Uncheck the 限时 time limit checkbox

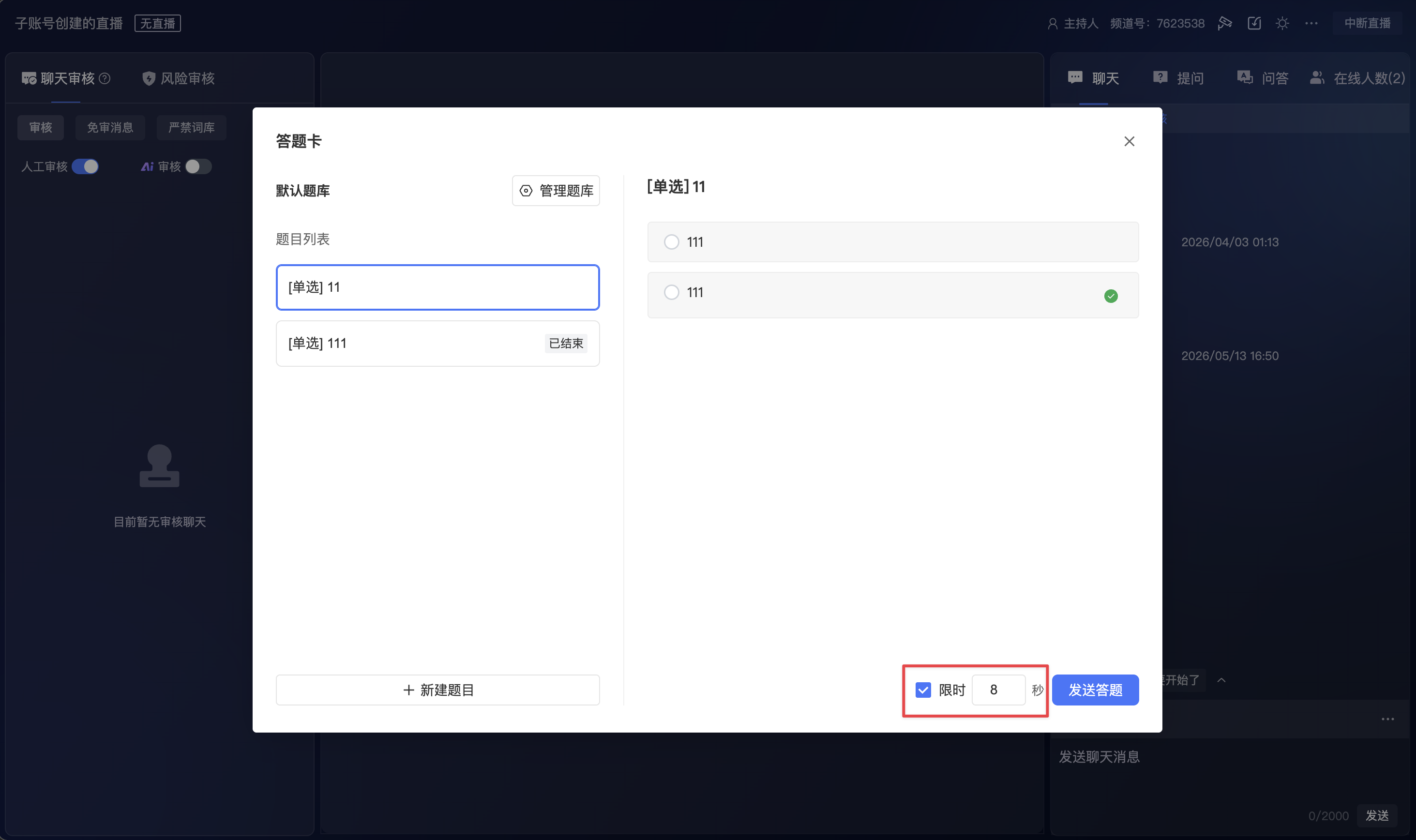923,690
